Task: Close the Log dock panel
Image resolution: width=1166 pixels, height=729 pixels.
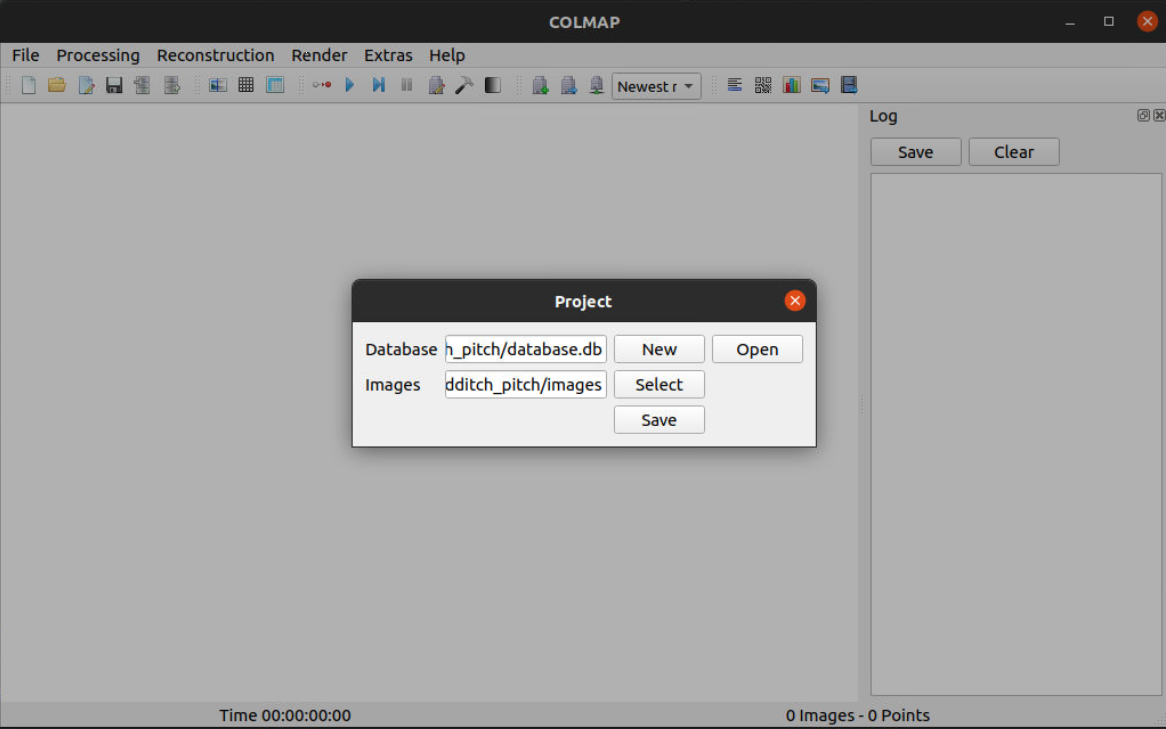Action: (1159, 116)
